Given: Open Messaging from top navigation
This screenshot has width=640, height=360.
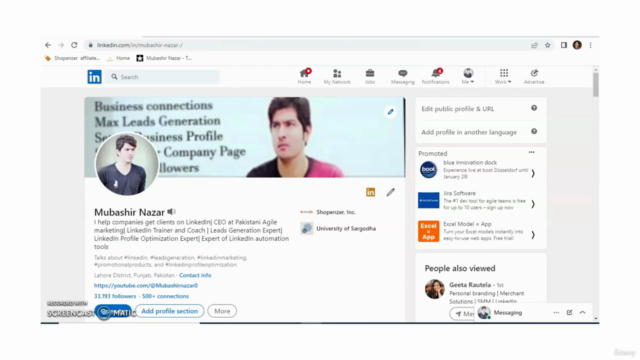Looking at the screenshot, I should [x=403, y=76].
